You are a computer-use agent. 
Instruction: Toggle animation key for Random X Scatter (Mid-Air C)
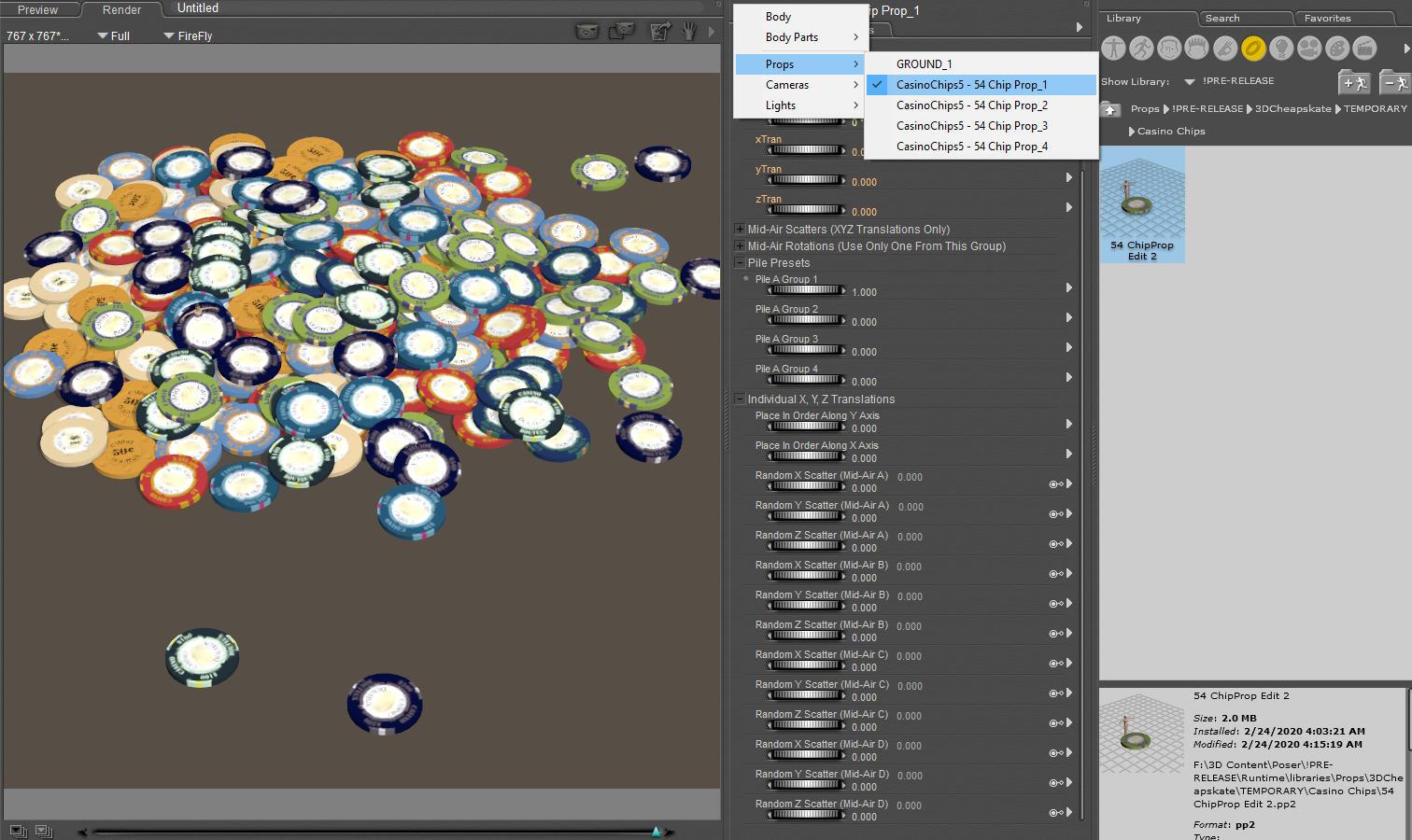(1055, 664)
